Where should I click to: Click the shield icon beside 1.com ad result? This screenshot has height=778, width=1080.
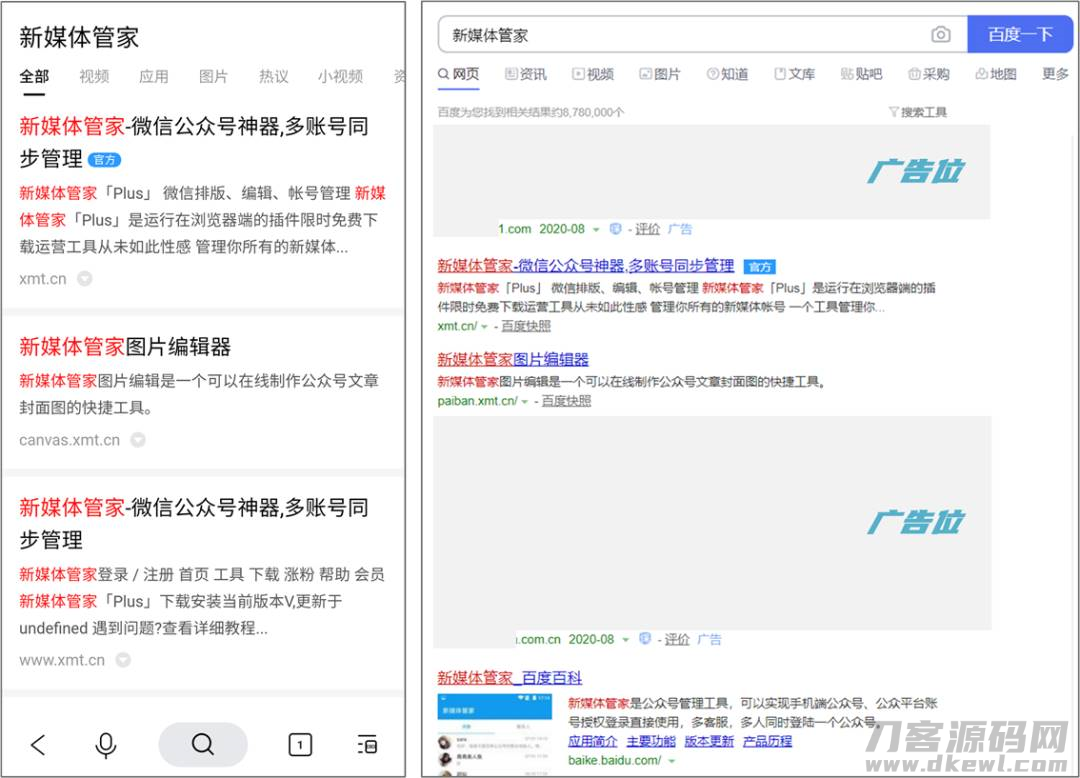[x=615, y=229]
